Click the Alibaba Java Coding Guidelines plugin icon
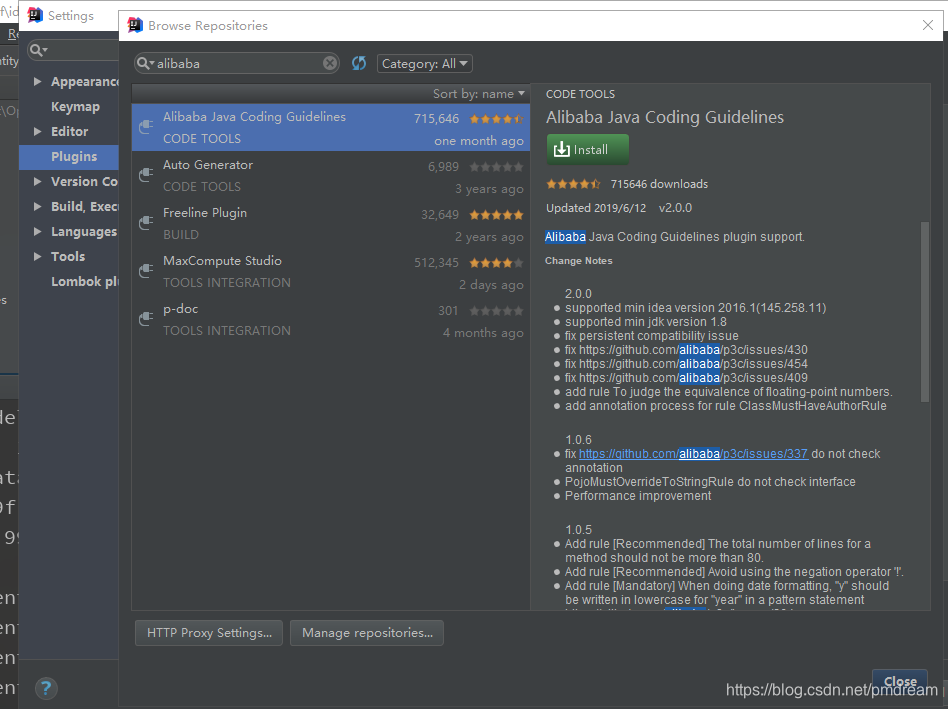 pos(146,127)
